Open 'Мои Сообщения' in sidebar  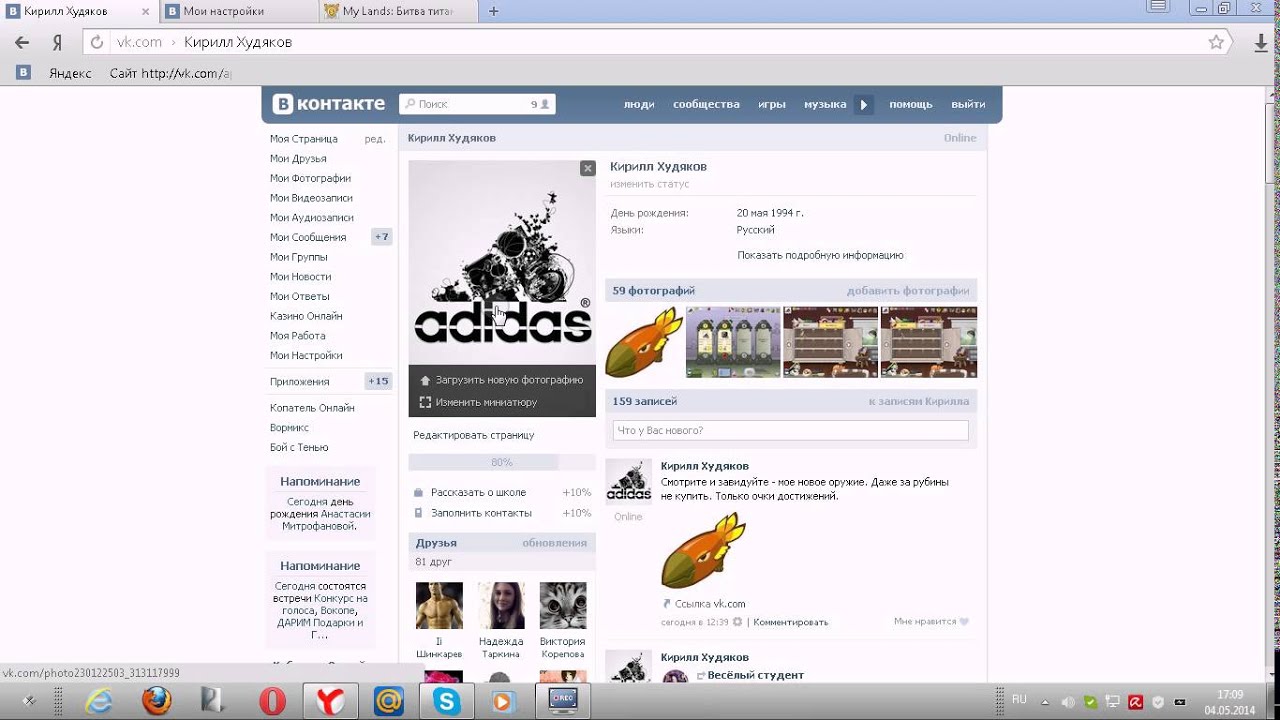[308, 237]
